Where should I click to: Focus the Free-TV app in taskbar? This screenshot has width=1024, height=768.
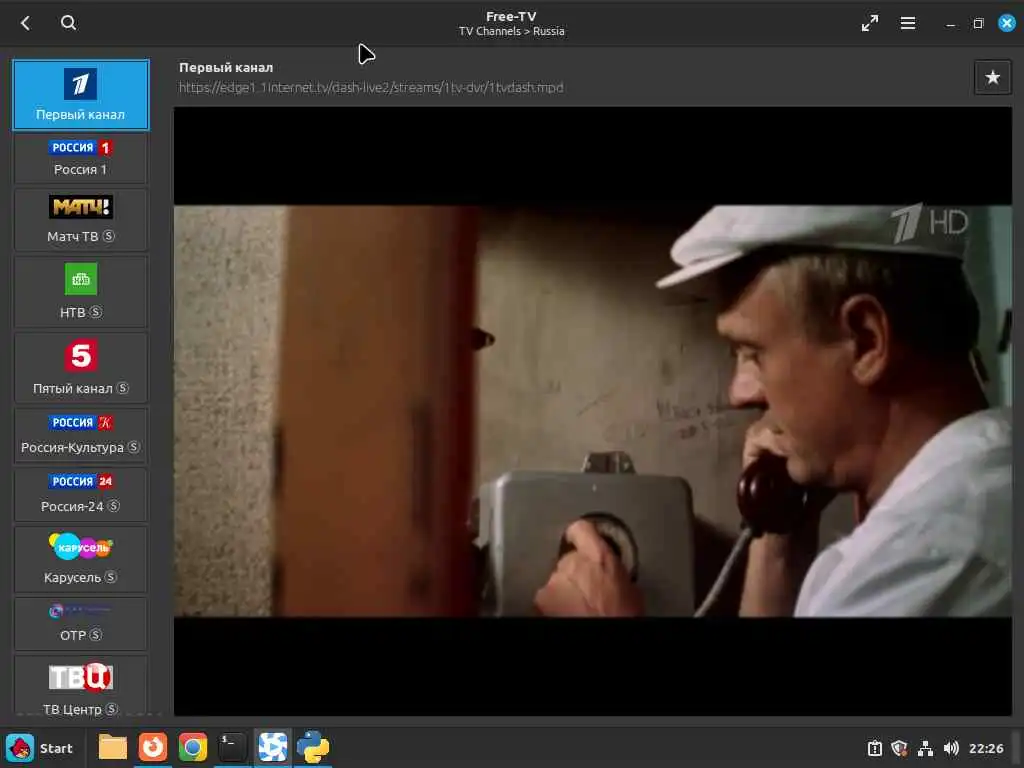[x=272, y=748]
